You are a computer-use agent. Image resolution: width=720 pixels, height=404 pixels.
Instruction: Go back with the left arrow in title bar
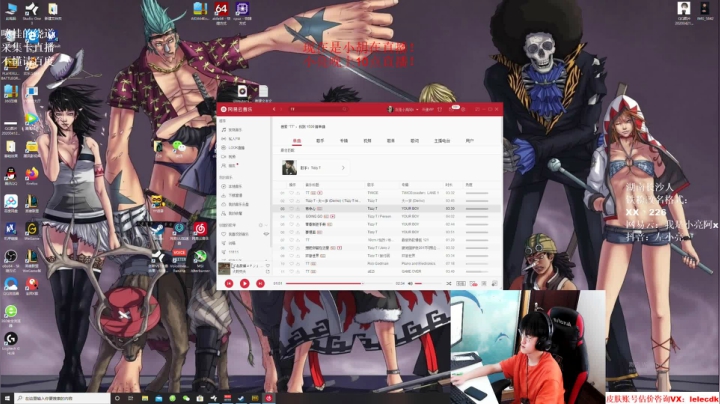pos(274,109)
